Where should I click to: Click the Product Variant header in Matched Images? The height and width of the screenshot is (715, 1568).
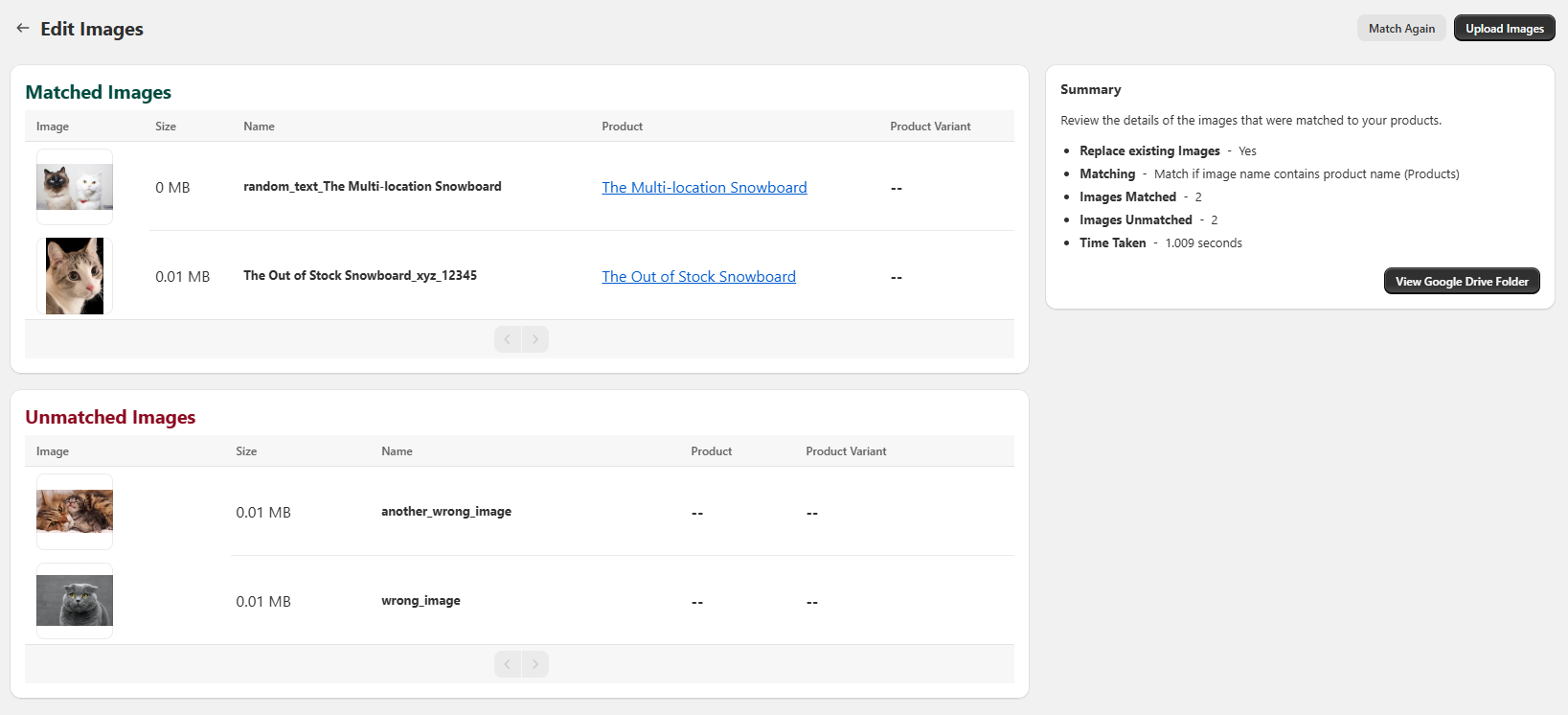coord(929,127)
